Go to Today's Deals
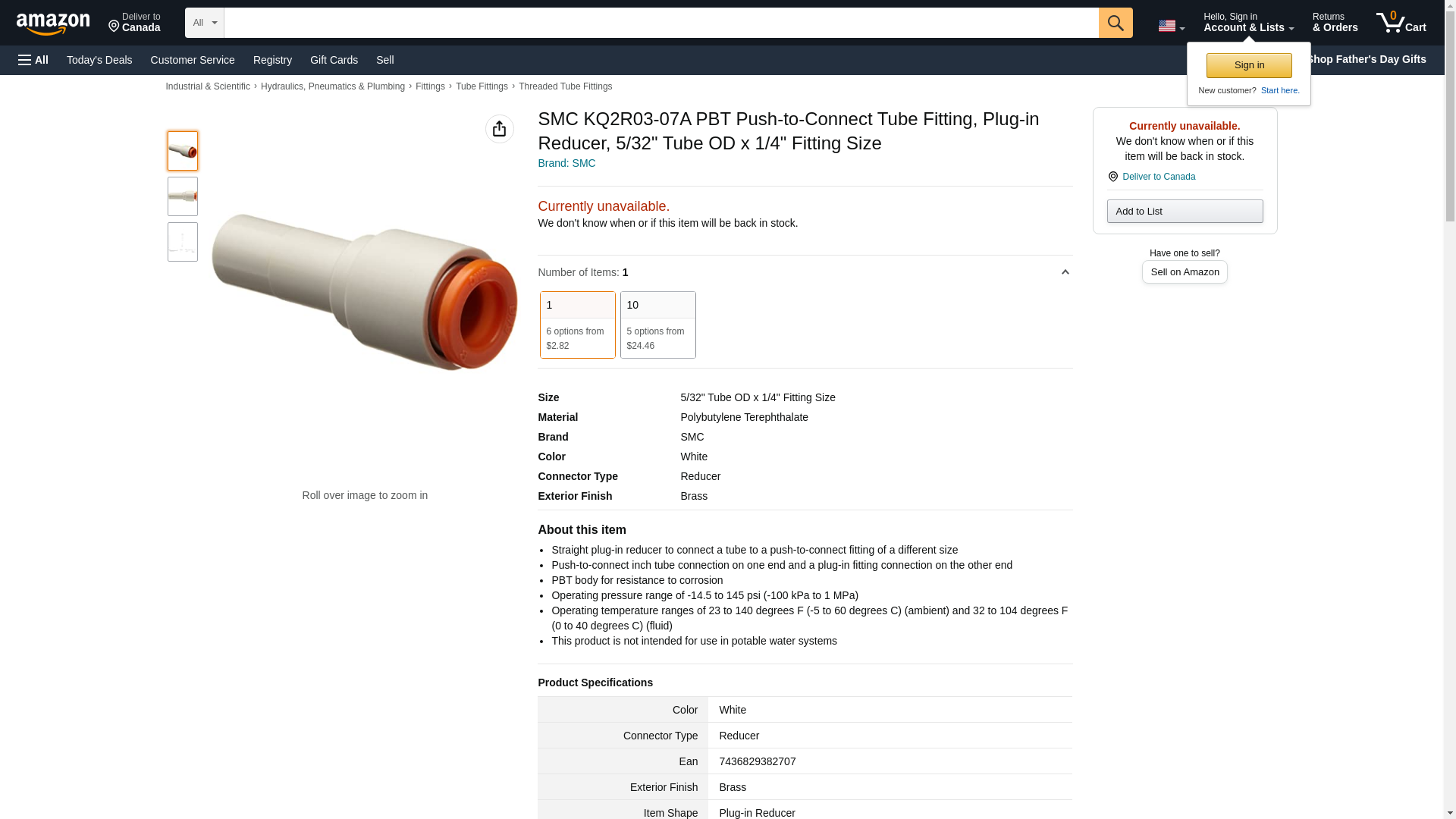 coord(99,60)
